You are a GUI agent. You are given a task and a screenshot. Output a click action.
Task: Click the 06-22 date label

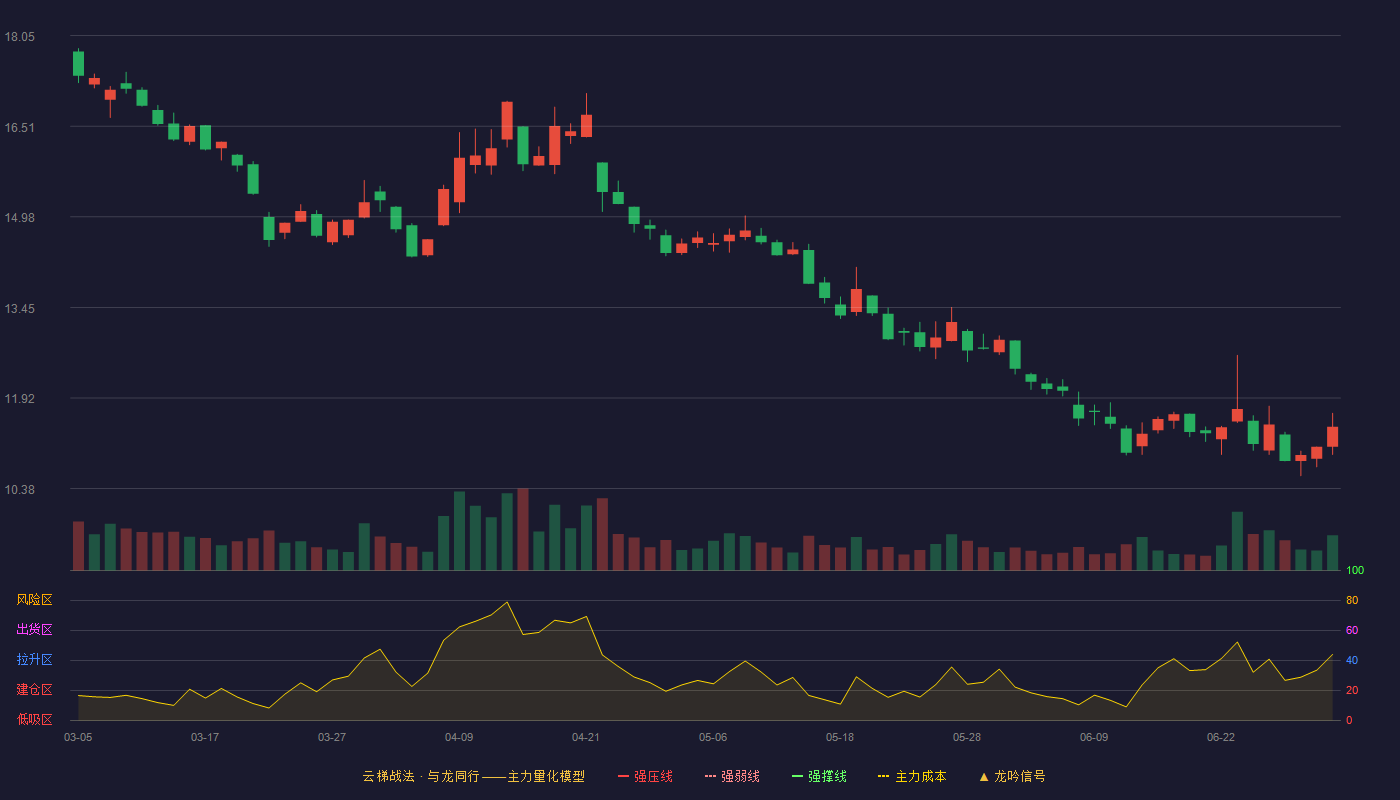(1221, 737)
